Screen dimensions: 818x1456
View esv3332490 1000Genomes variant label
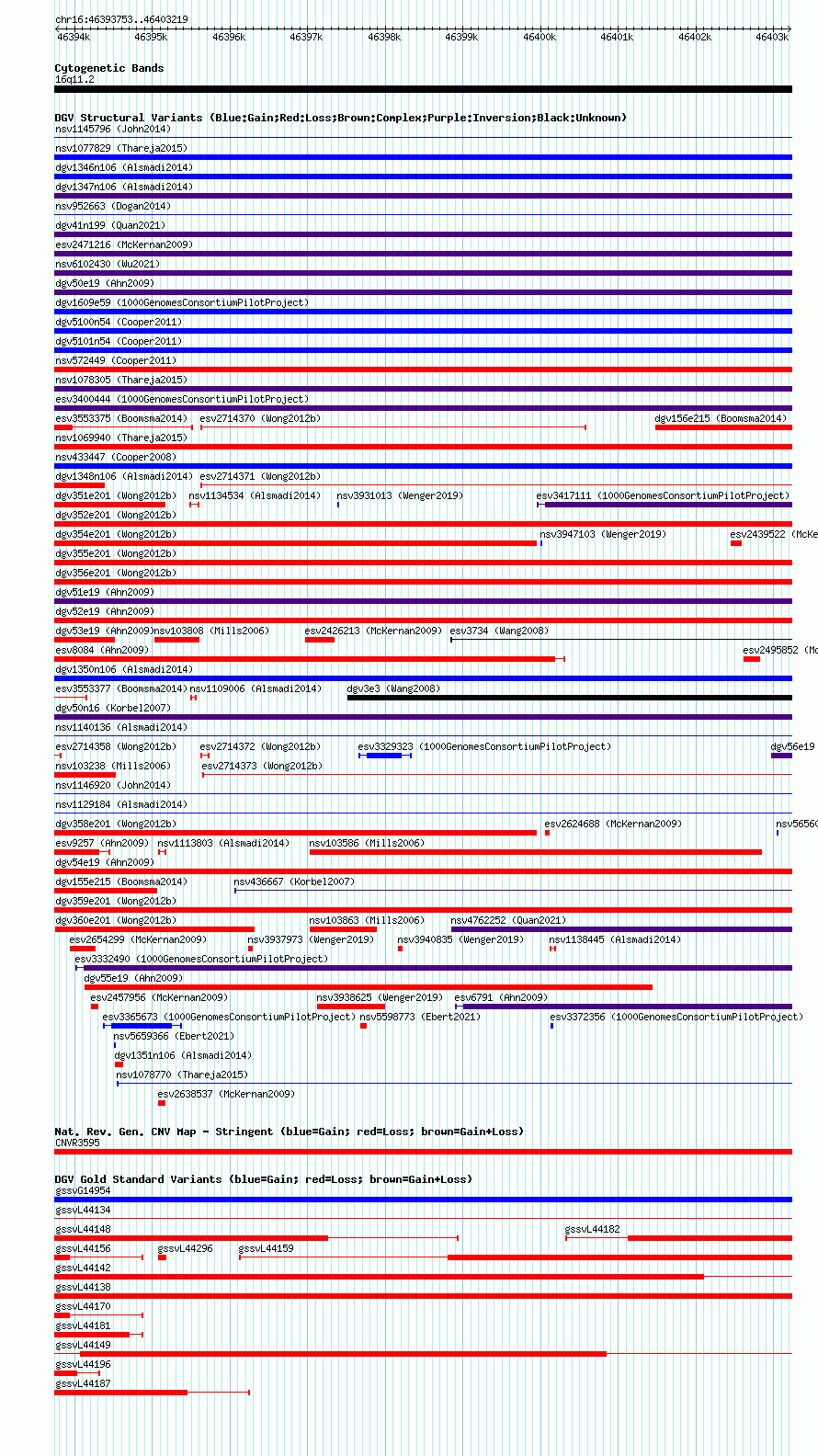[x=201, y=959]
